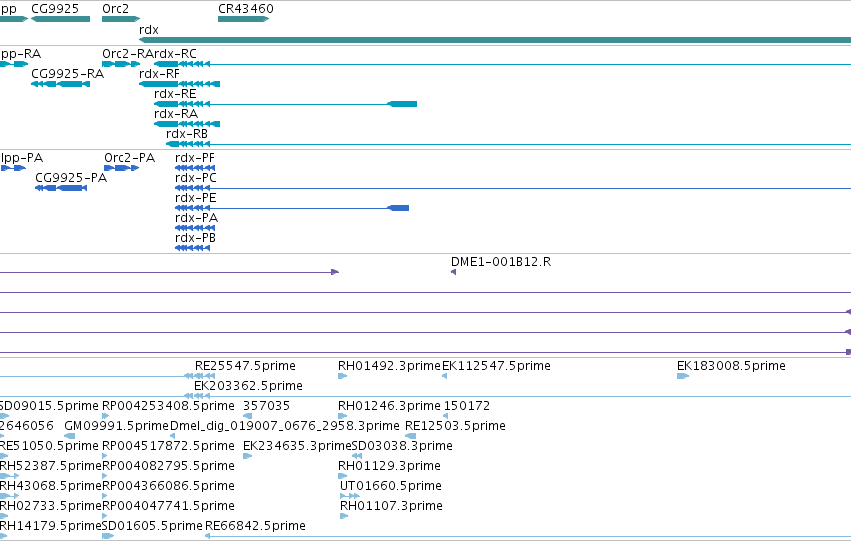Viewport: 851px width, 541px height.
Task: Select the CG9925-RA transcript
Action: click(60, 84)
